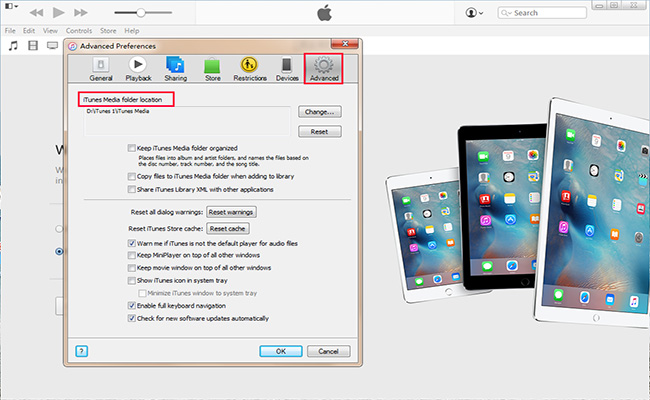650x400 pixels.
Task: Enable Share iTunes Library XML checkbox
Action: tap(131, 189)
